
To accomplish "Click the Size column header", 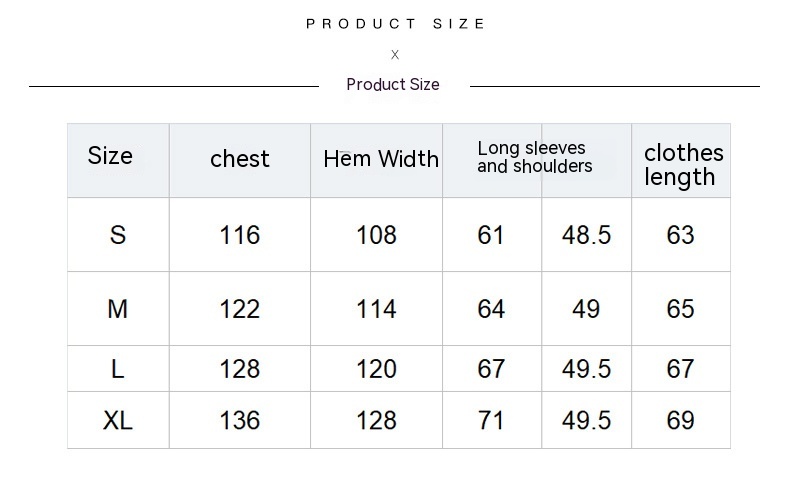I will [110, 156].
